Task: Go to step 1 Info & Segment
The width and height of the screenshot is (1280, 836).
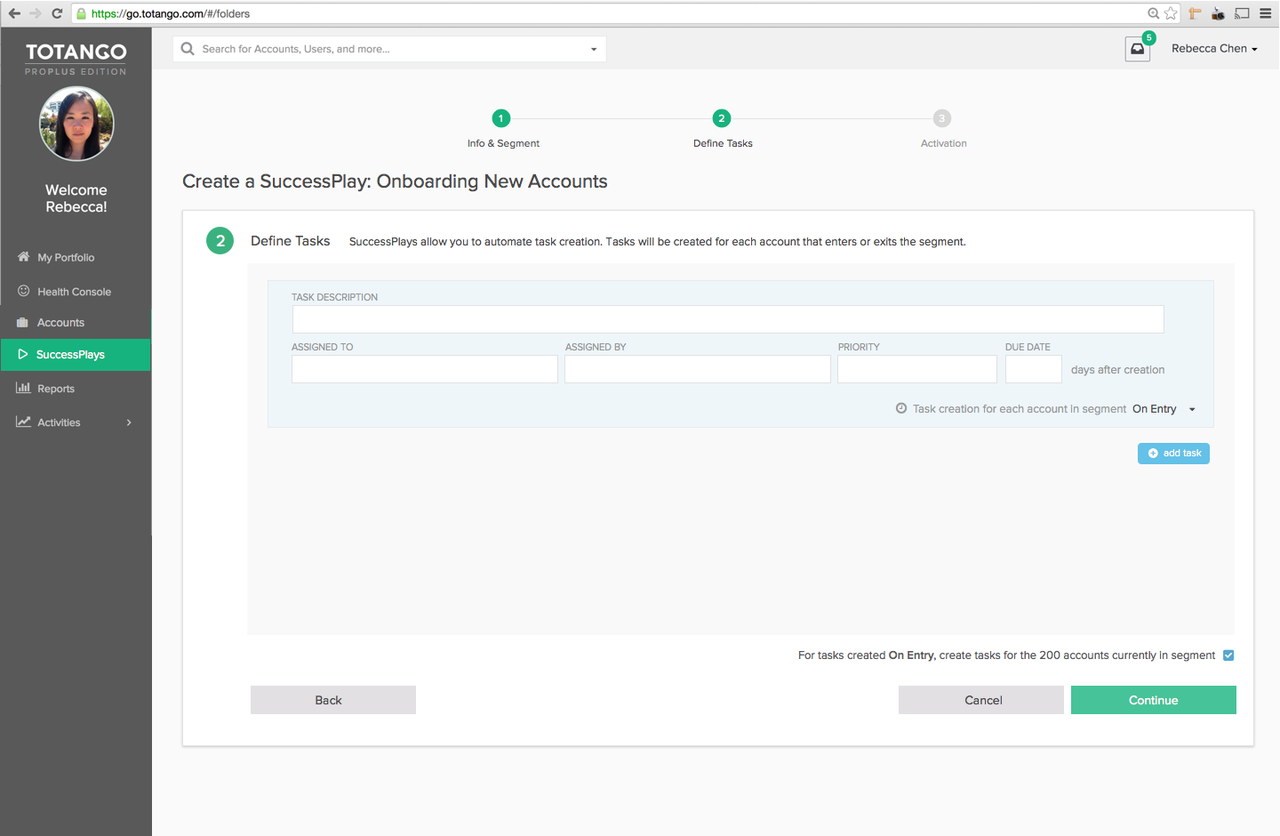Action: coord(502,119)
